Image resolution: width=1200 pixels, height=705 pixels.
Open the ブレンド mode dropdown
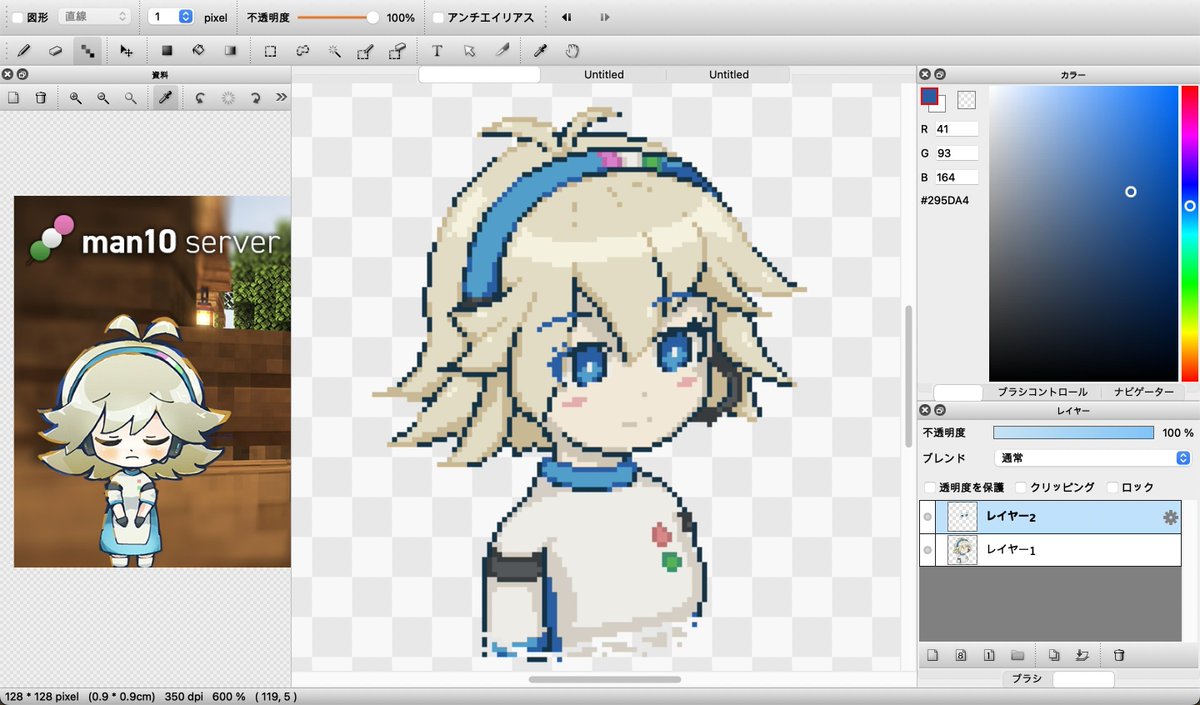1091,458
